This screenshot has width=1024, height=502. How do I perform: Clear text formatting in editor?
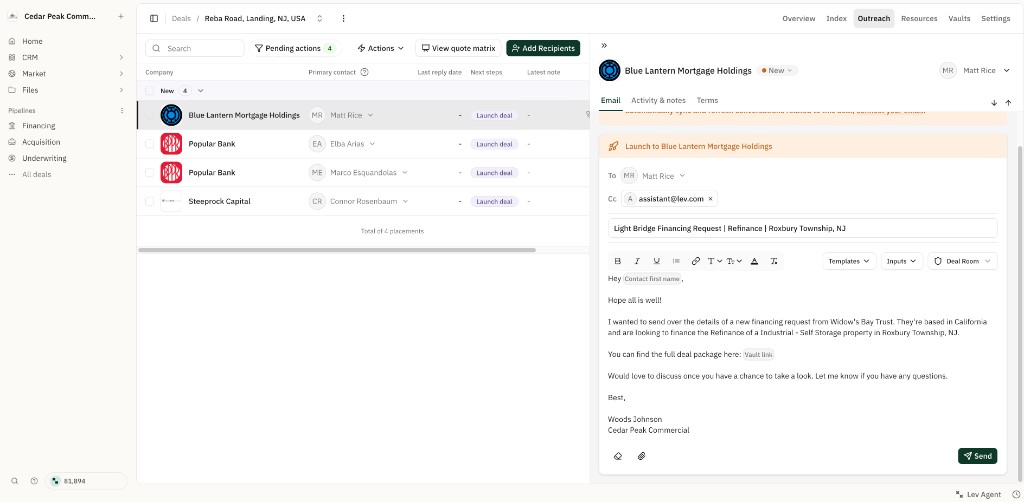[774, 261]
